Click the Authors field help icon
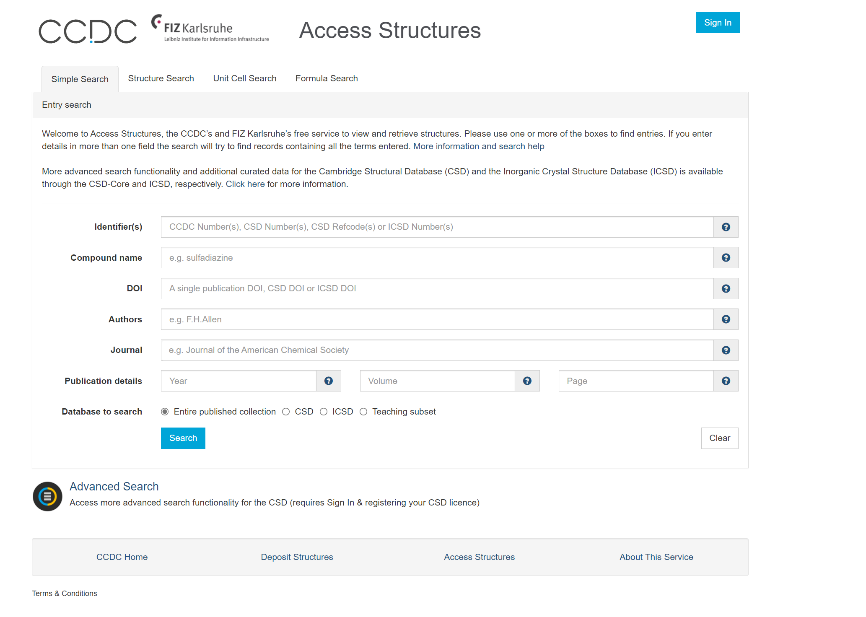 click(726, 320)
